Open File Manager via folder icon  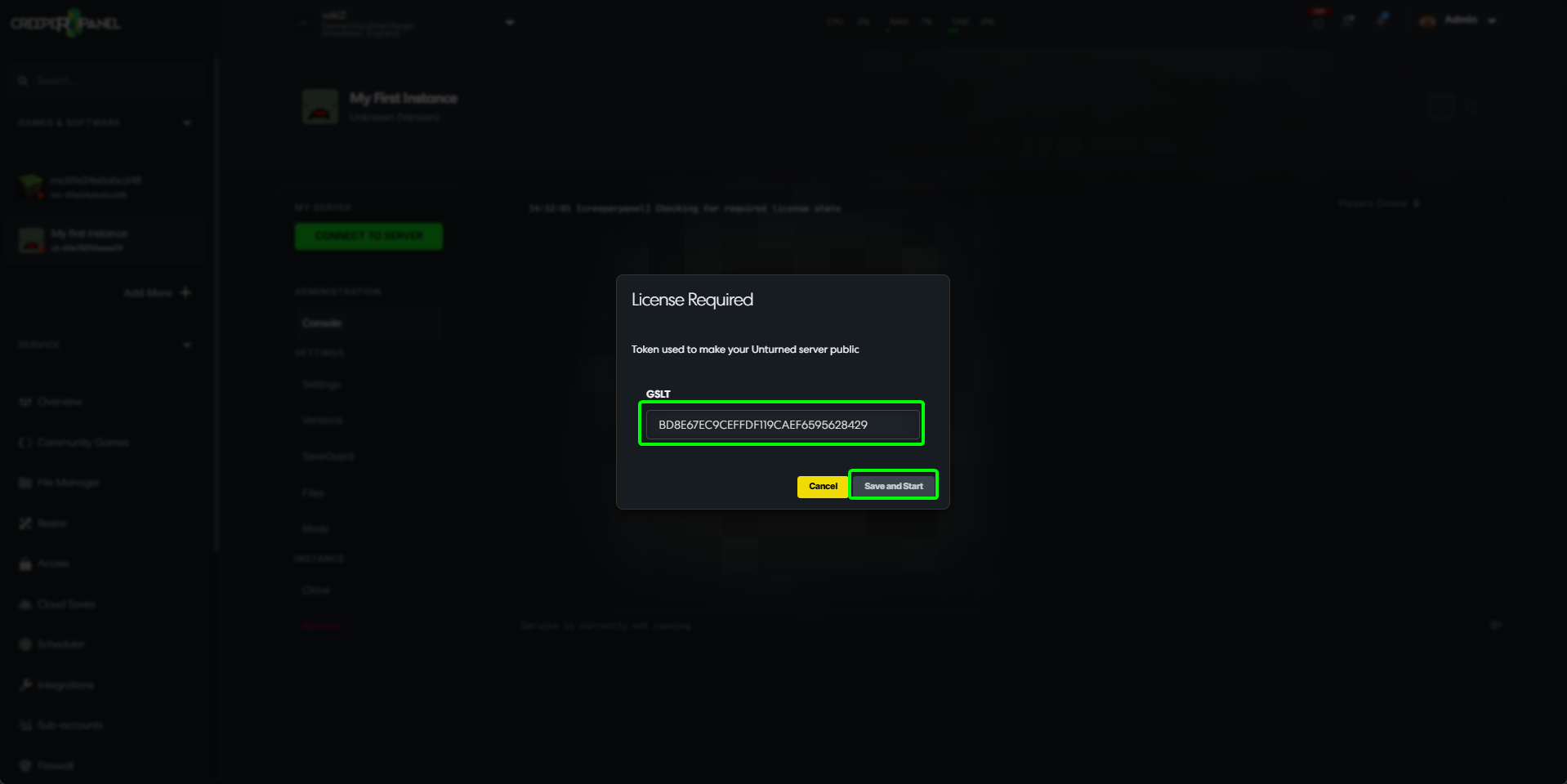tap(25, 483)
